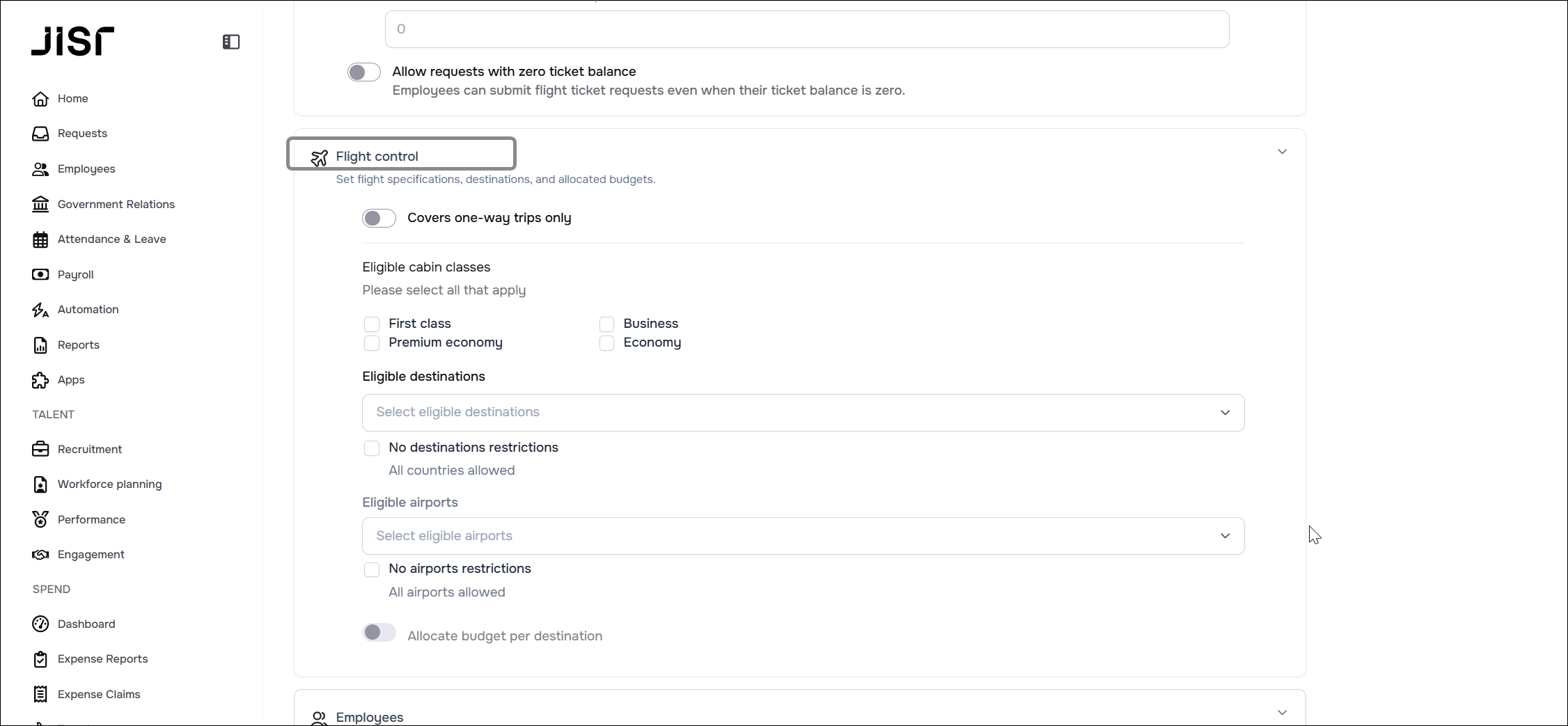This screenshot has width=1568, height=726.
Task: Collapse the Flight control section chevron
Action: click(1282, 152)
